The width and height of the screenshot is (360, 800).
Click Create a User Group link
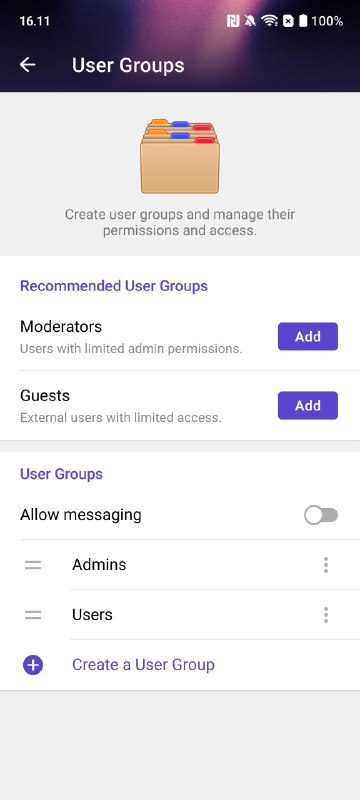tap(143, 665)
